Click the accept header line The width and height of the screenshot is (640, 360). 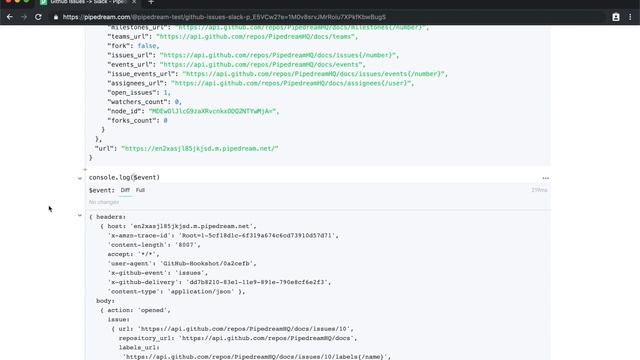(133, 254)
